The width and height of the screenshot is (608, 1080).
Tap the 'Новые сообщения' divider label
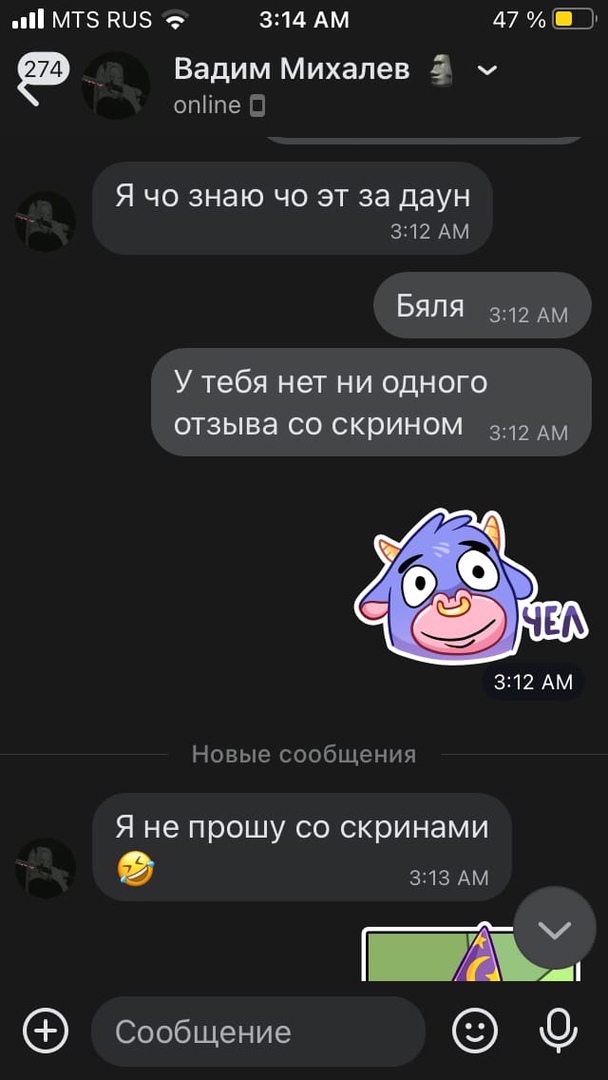(x=304, y=754)
